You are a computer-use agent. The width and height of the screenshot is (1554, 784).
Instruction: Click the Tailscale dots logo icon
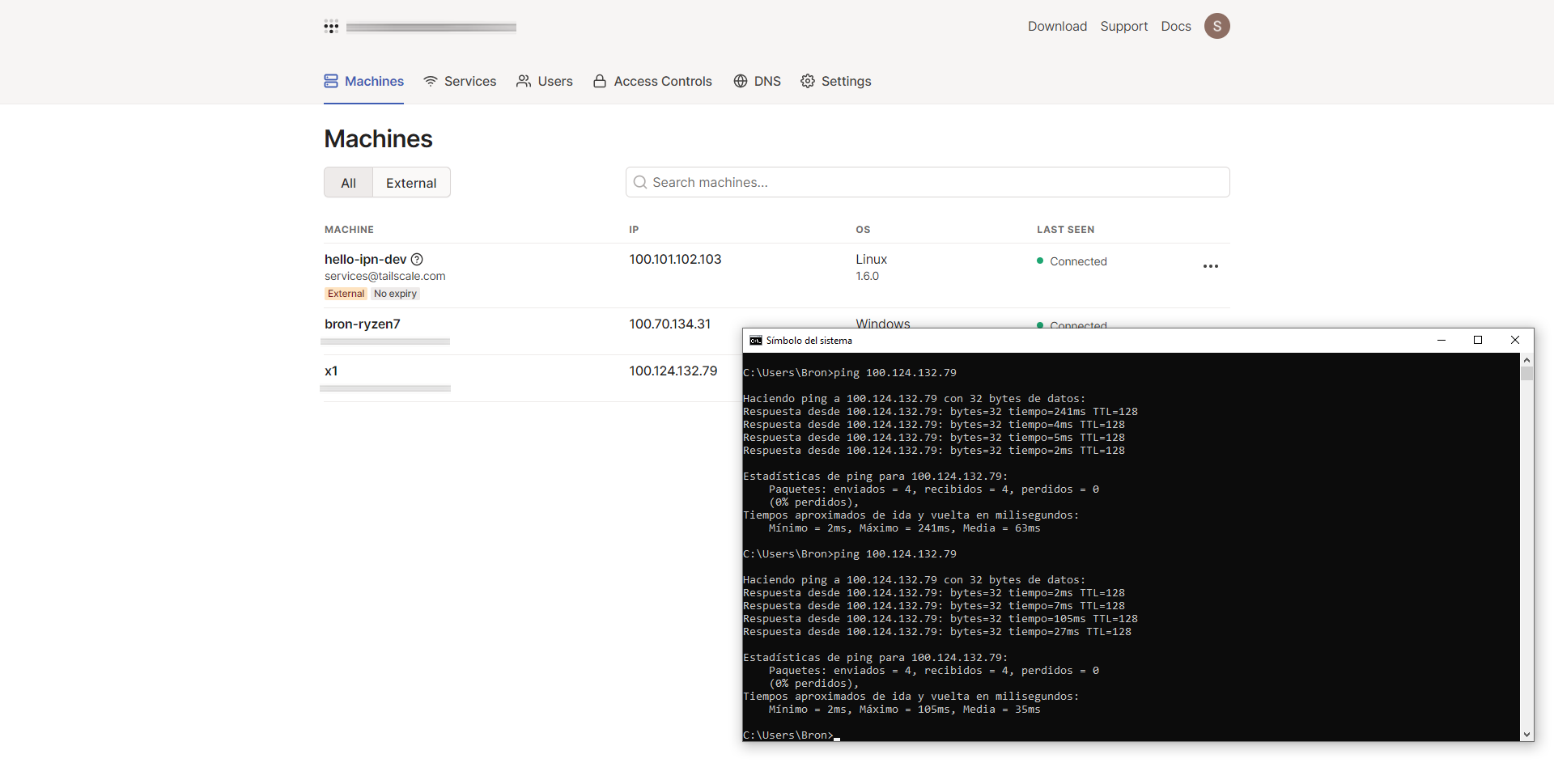(x=331, y=27)
